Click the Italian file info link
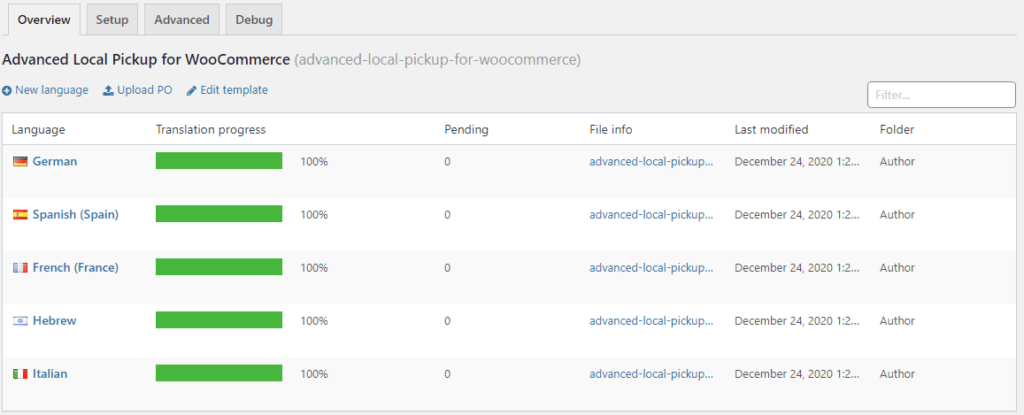 651,374
